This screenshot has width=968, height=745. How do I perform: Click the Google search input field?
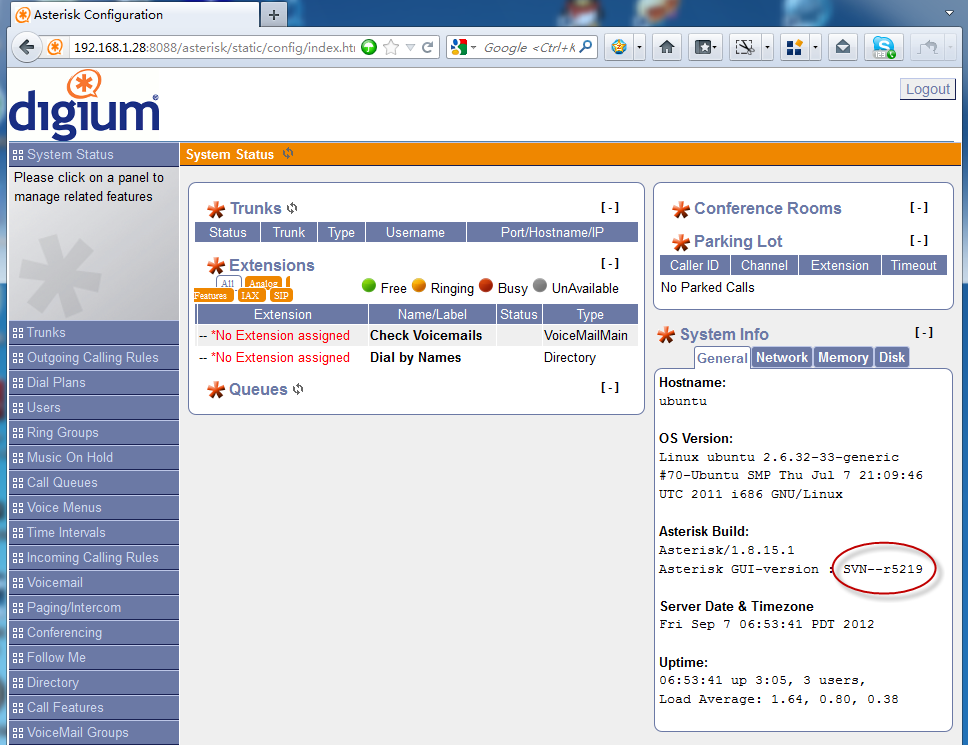(529, 48)
